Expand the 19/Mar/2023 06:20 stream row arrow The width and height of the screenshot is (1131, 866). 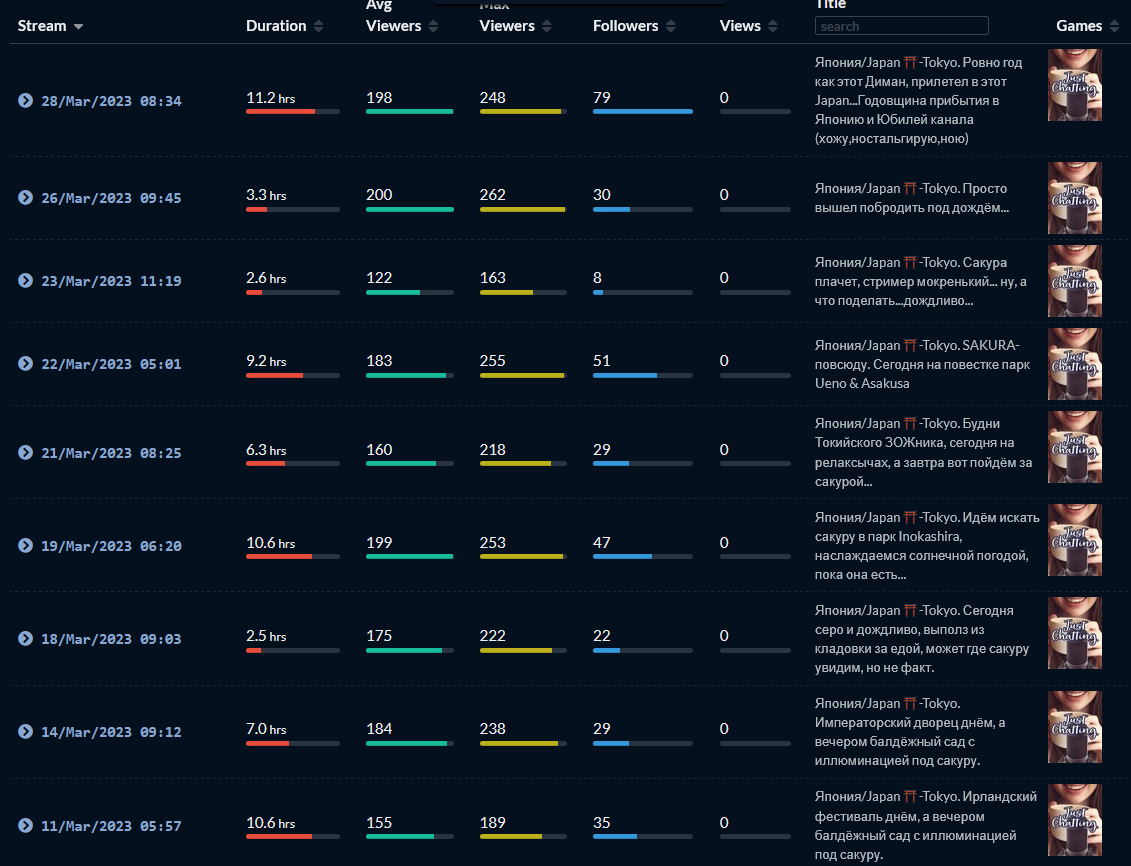[25, 545]
